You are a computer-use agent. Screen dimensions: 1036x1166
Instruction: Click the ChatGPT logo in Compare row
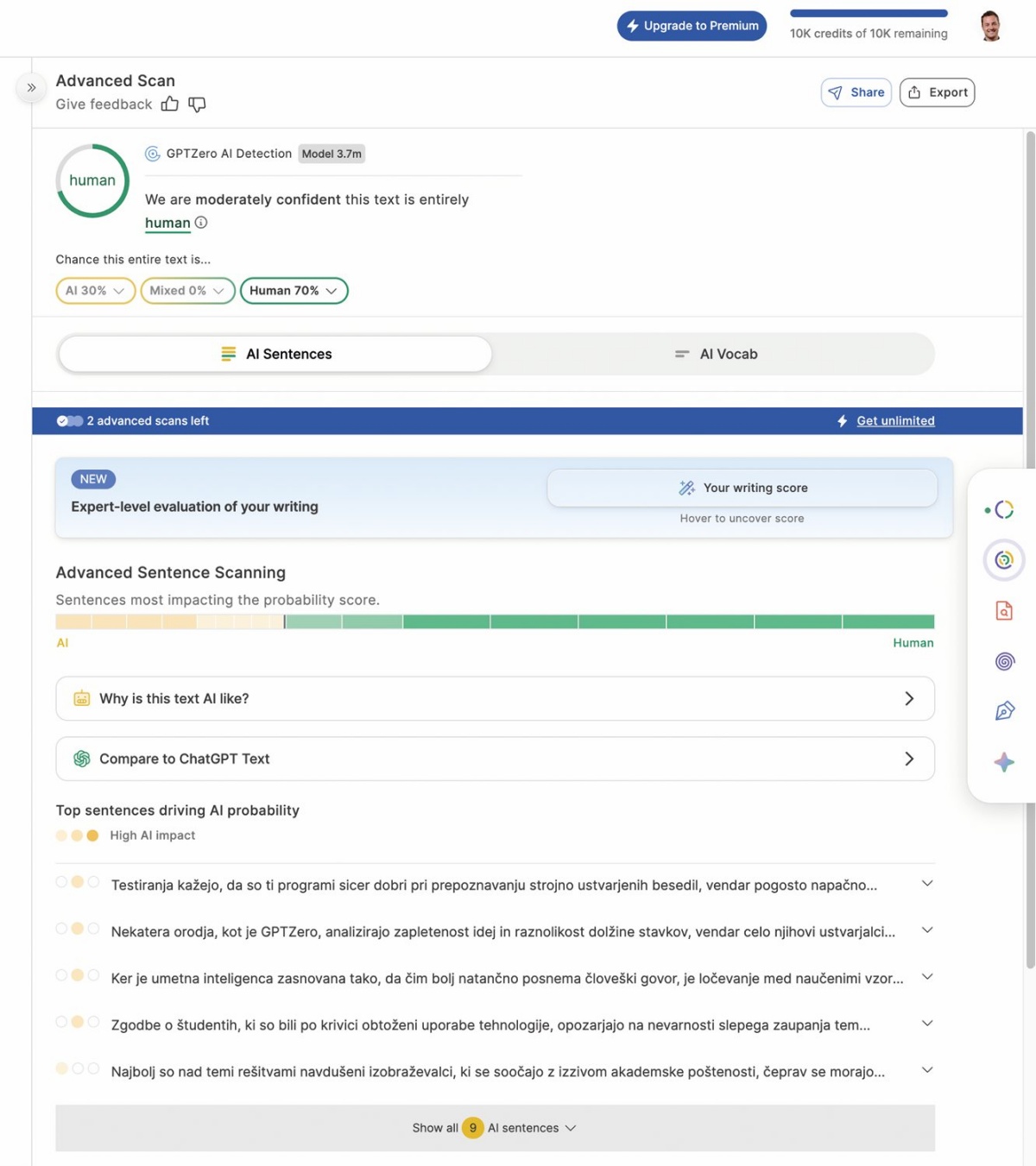[82, 759]
